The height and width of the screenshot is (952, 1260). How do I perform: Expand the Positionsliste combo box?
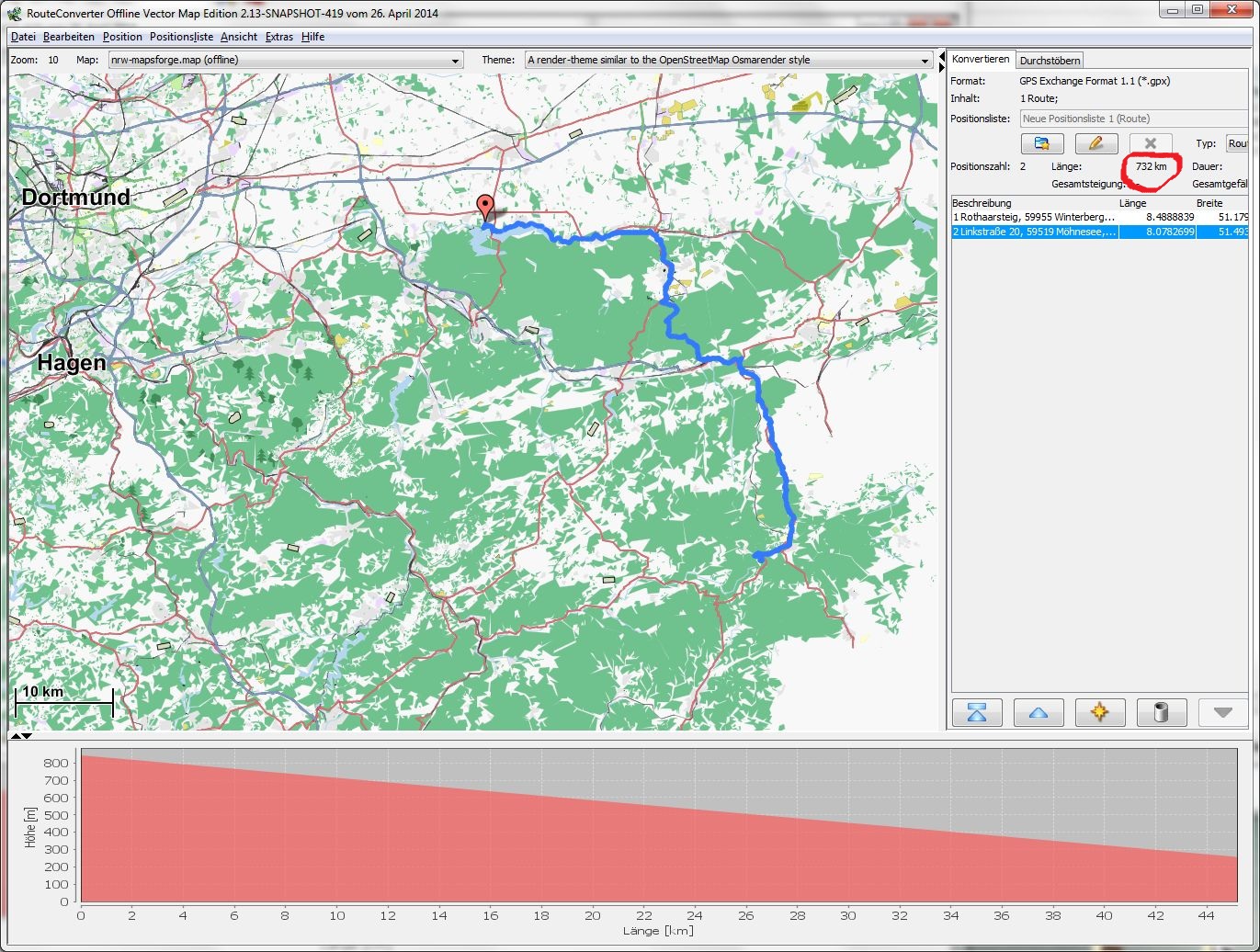tap(1133, 119)
